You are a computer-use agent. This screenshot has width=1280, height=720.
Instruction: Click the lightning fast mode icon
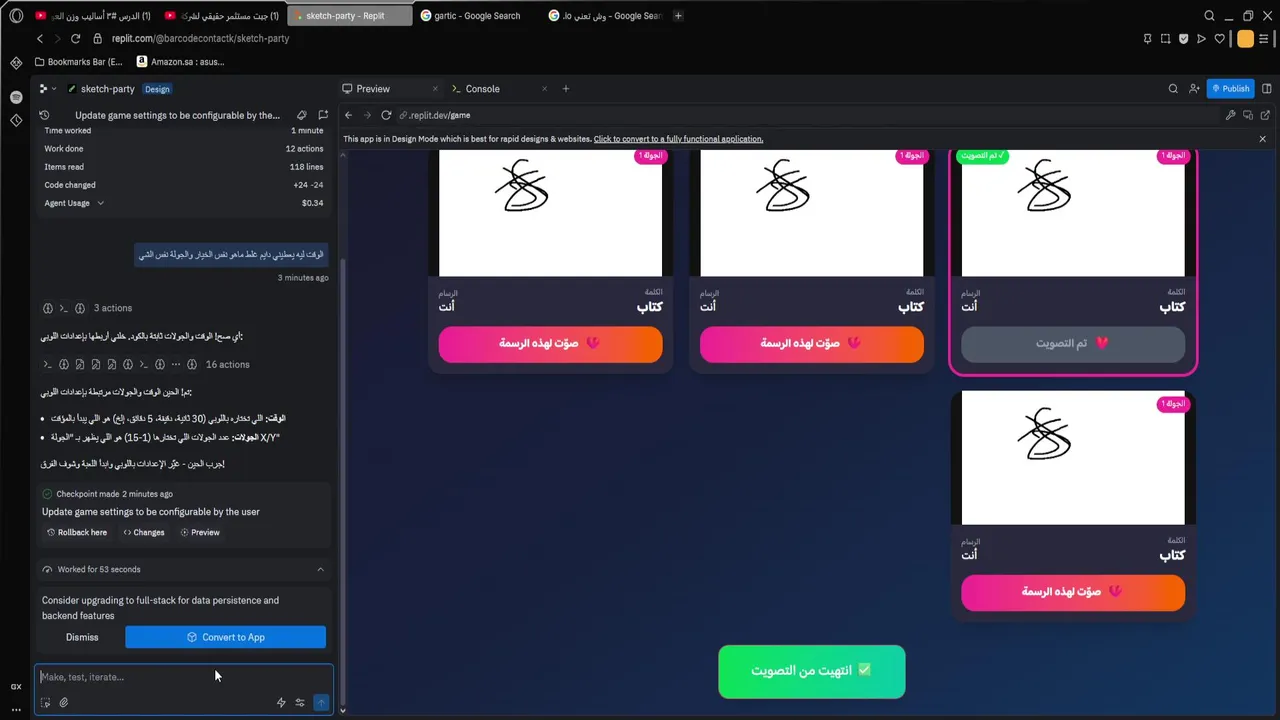(281, 703)
